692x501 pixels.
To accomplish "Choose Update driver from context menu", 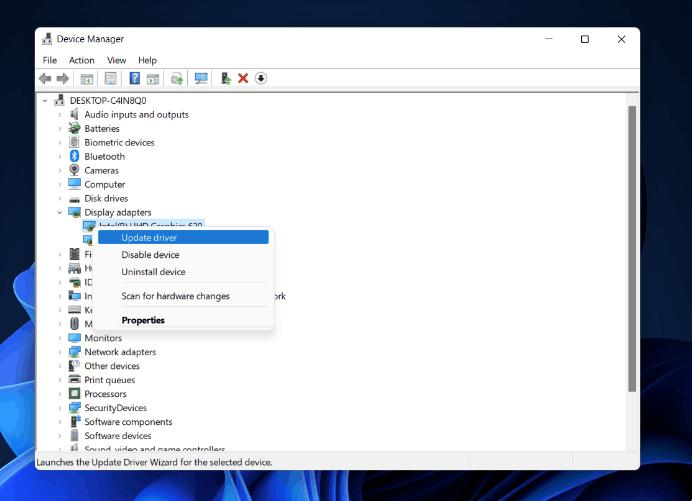I will point(150,237).
